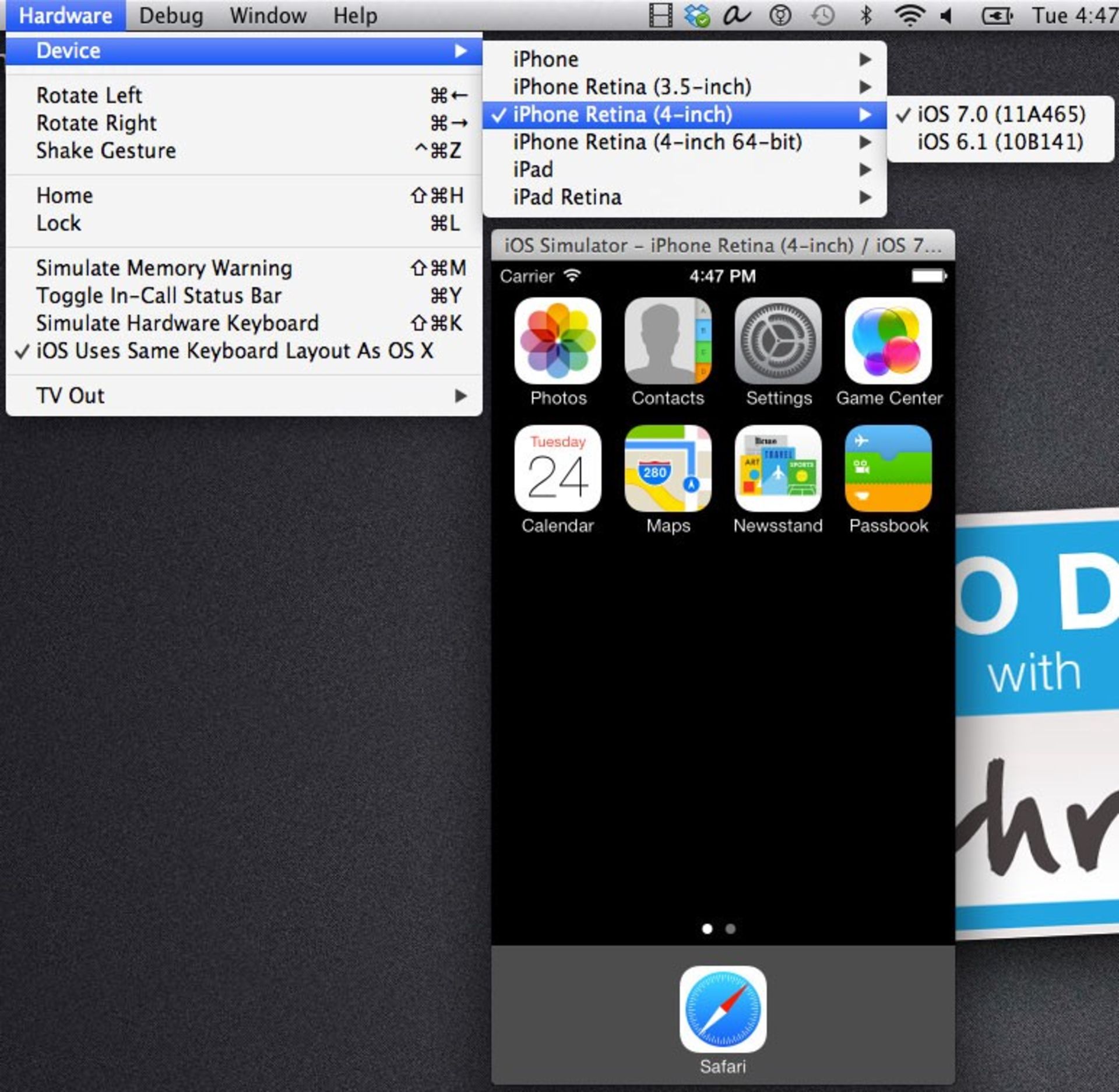Open the Maps app icon
Image resolution: width=1119 pixels, height=1092 pixels.
pos(668,468)
